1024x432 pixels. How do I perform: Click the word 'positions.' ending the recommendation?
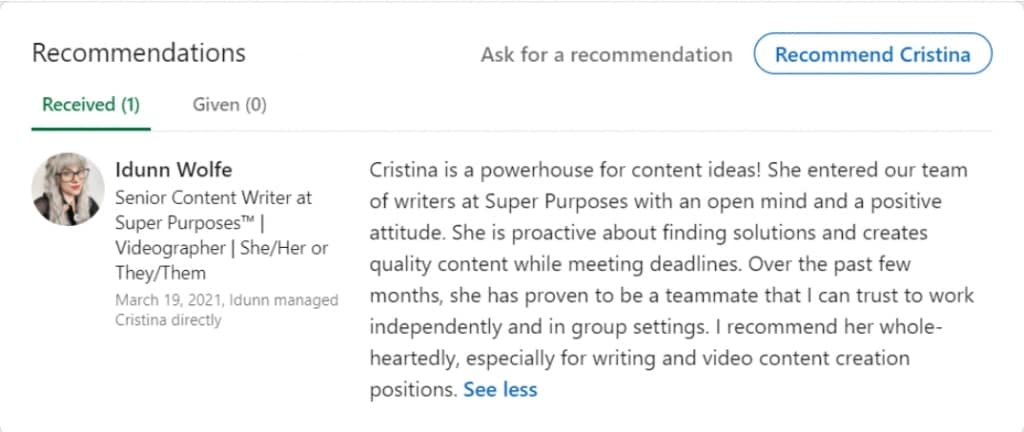(x=413, y=389)
